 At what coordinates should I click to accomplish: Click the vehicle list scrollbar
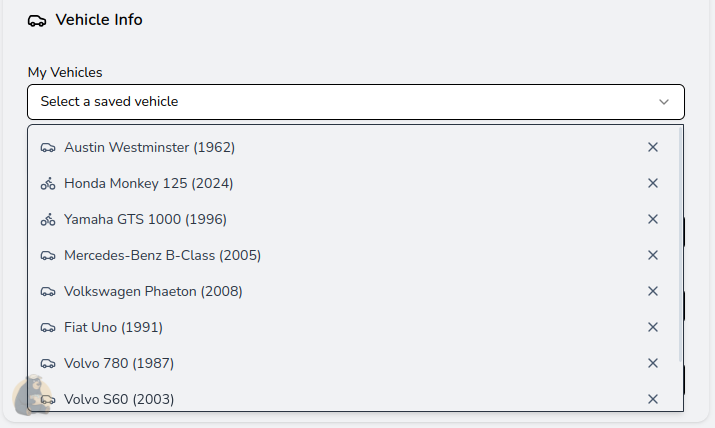pyautogui.click(x=680, y=244)
